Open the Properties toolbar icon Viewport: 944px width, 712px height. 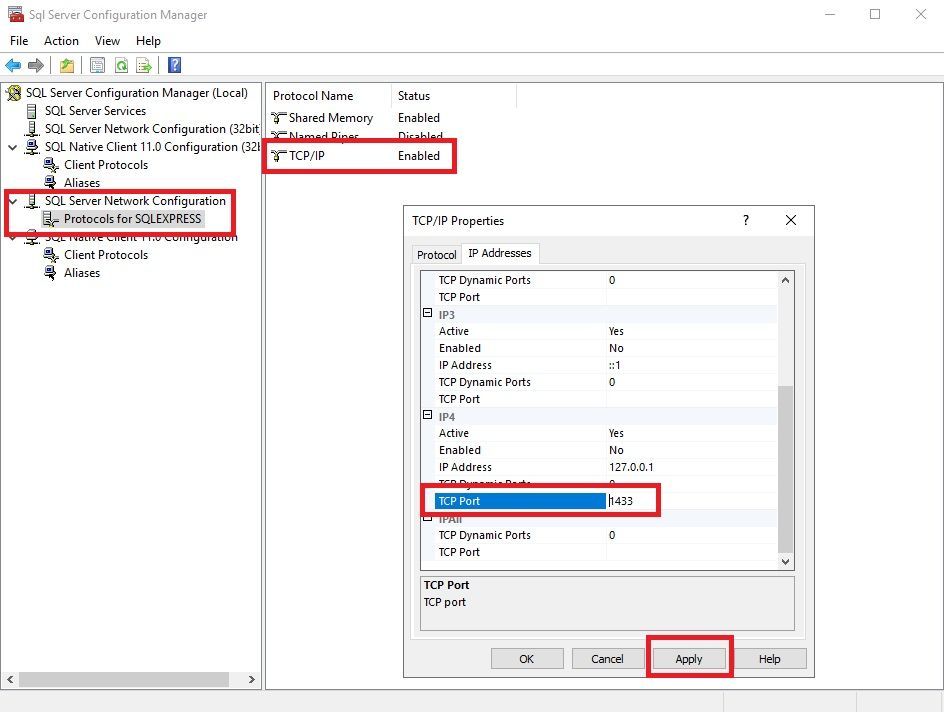click(97, 65)
